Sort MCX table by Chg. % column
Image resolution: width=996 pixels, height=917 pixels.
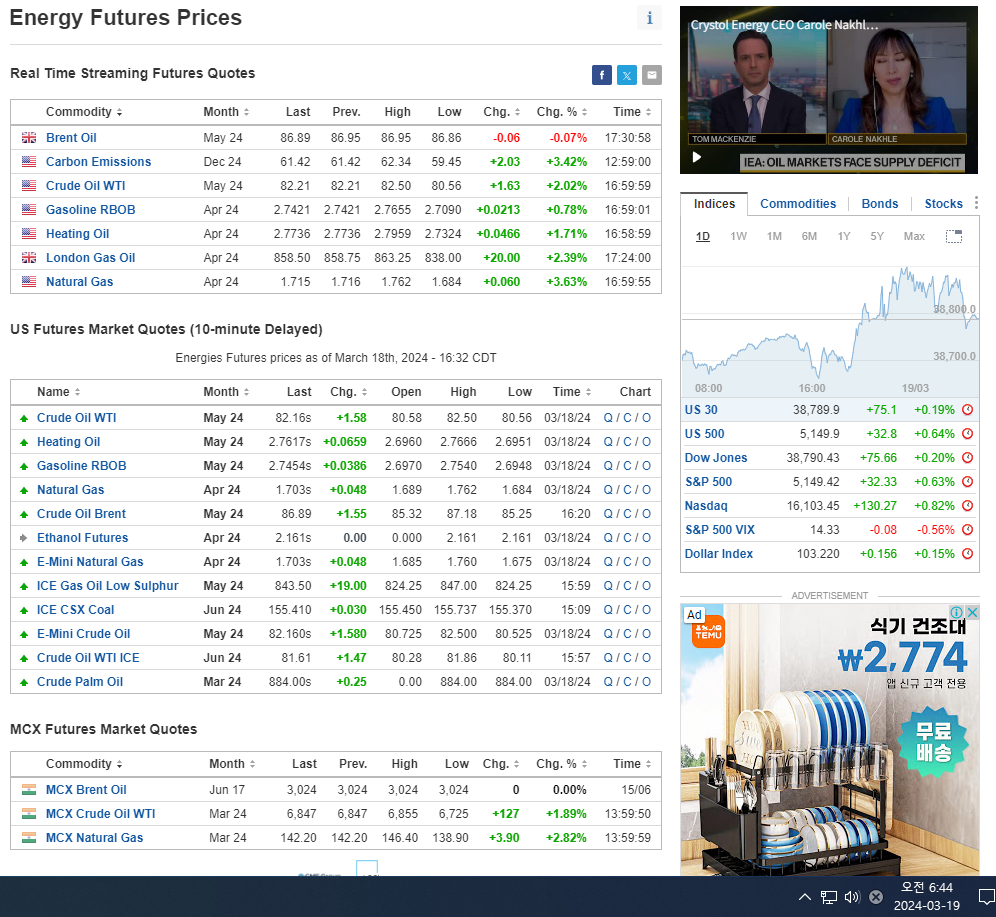pos(562,764)
